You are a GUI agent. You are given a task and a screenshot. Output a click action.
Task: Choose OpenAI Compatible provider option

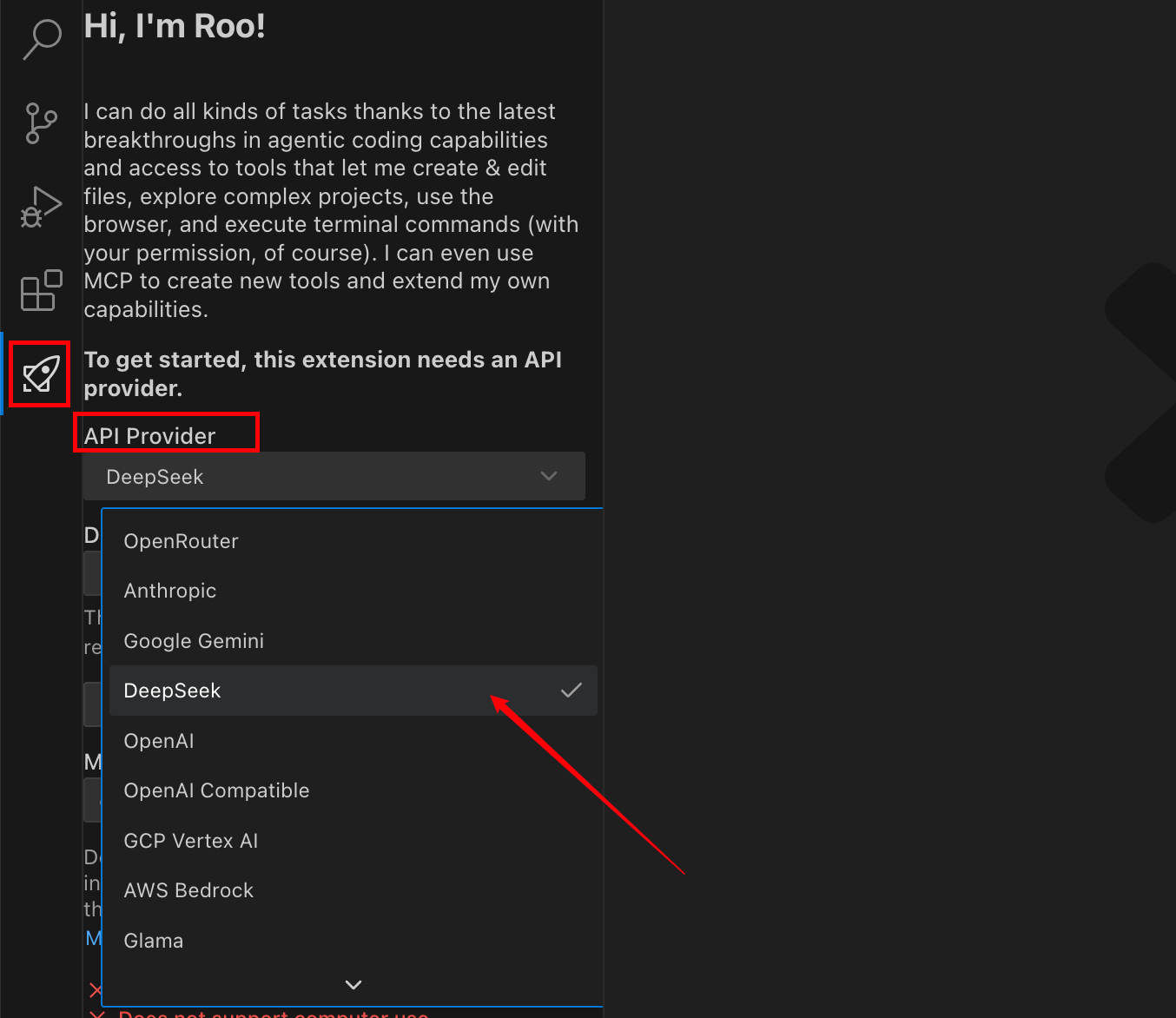click(353, 790)
